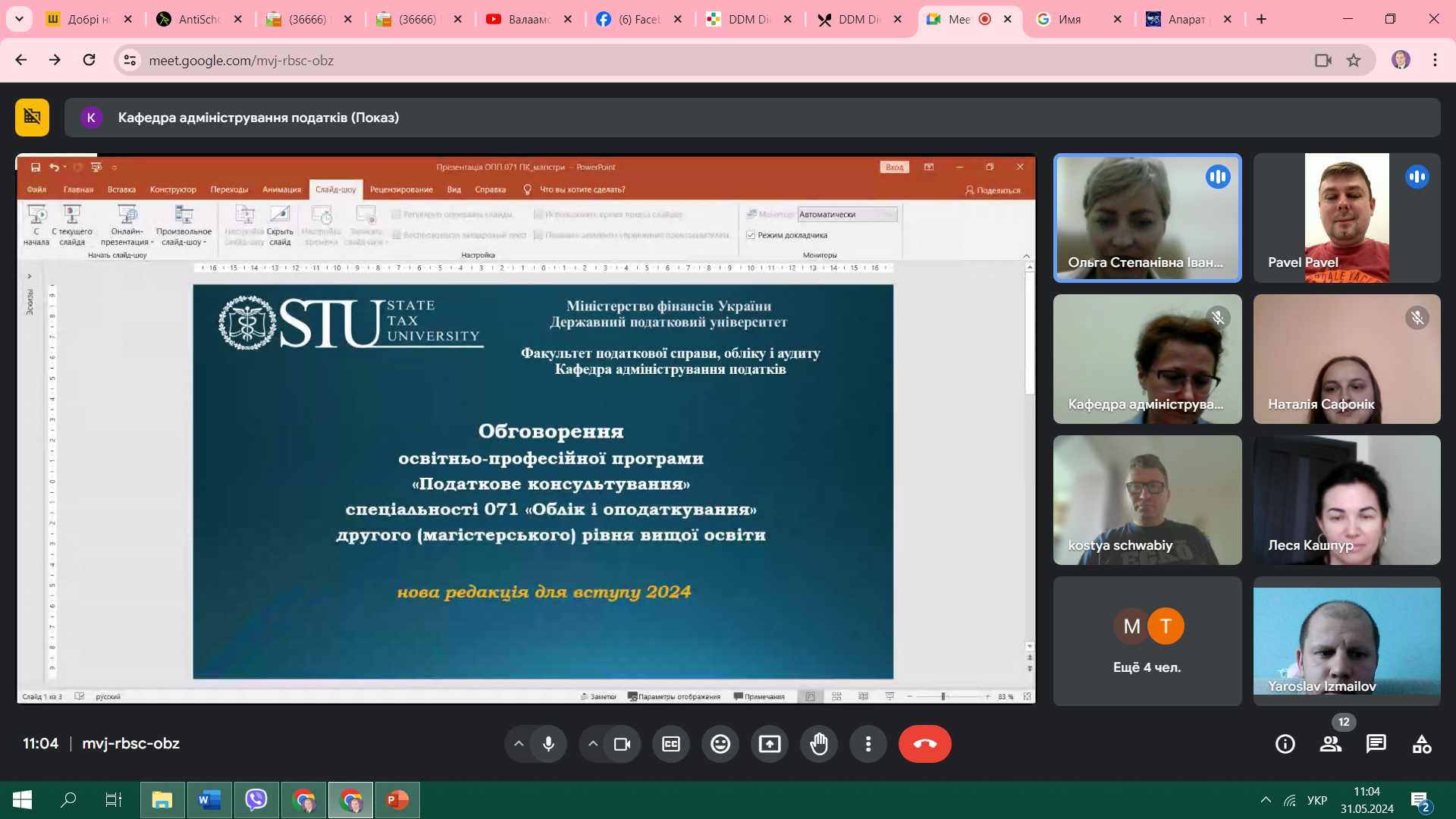Viewport: 1456px width, 819px height.
Task: Click the presenter avatar K
Action: tap(91, 118)
